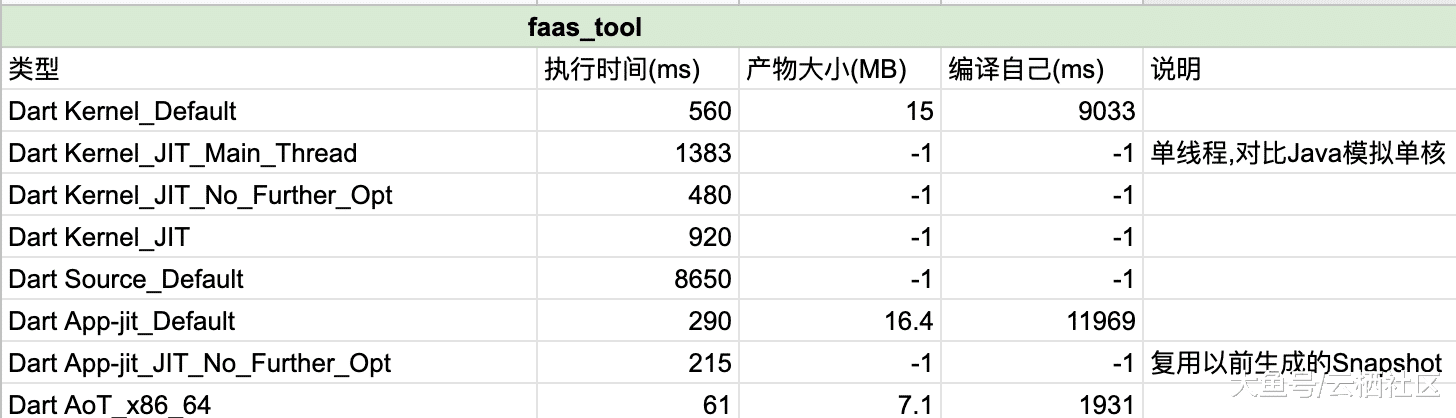
Task: Select the 执行时间(ms) header cell
Action: pos(638,69)
